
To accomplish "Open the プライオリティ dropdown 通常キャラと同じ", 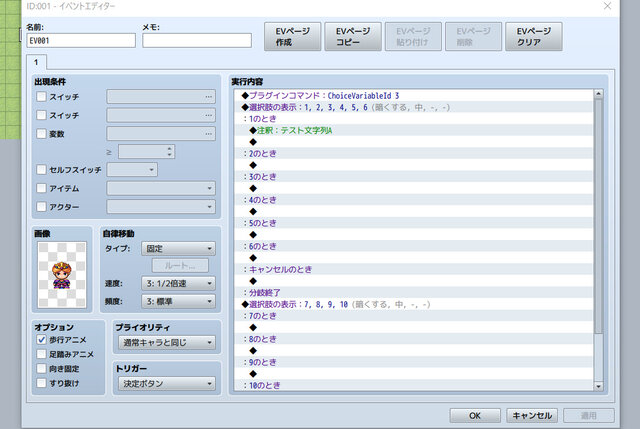I will [167, 342].
